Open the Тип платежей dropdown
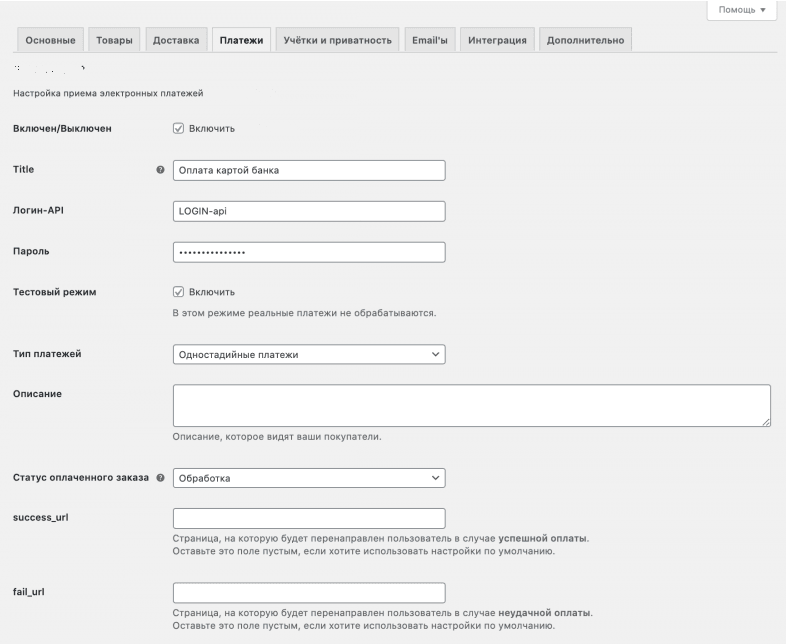This screenshot has width=786, height=644. click(x=309, y=354)
